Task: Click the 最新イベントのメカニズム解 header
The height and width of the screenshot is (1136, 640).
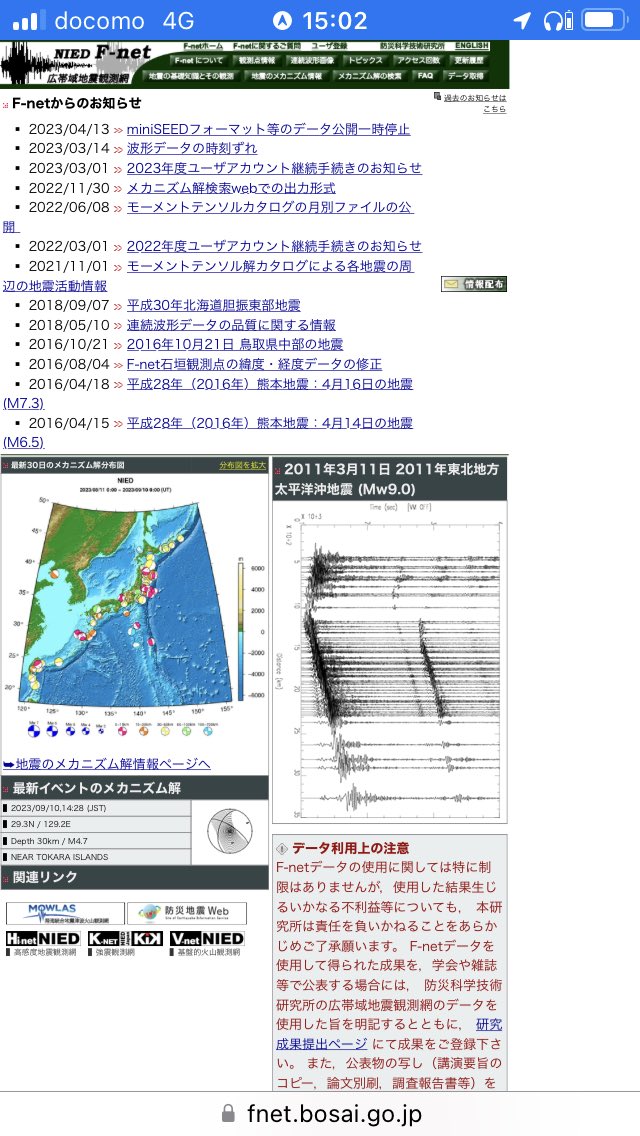Action: pyautogui.click(x=135, y=788)
